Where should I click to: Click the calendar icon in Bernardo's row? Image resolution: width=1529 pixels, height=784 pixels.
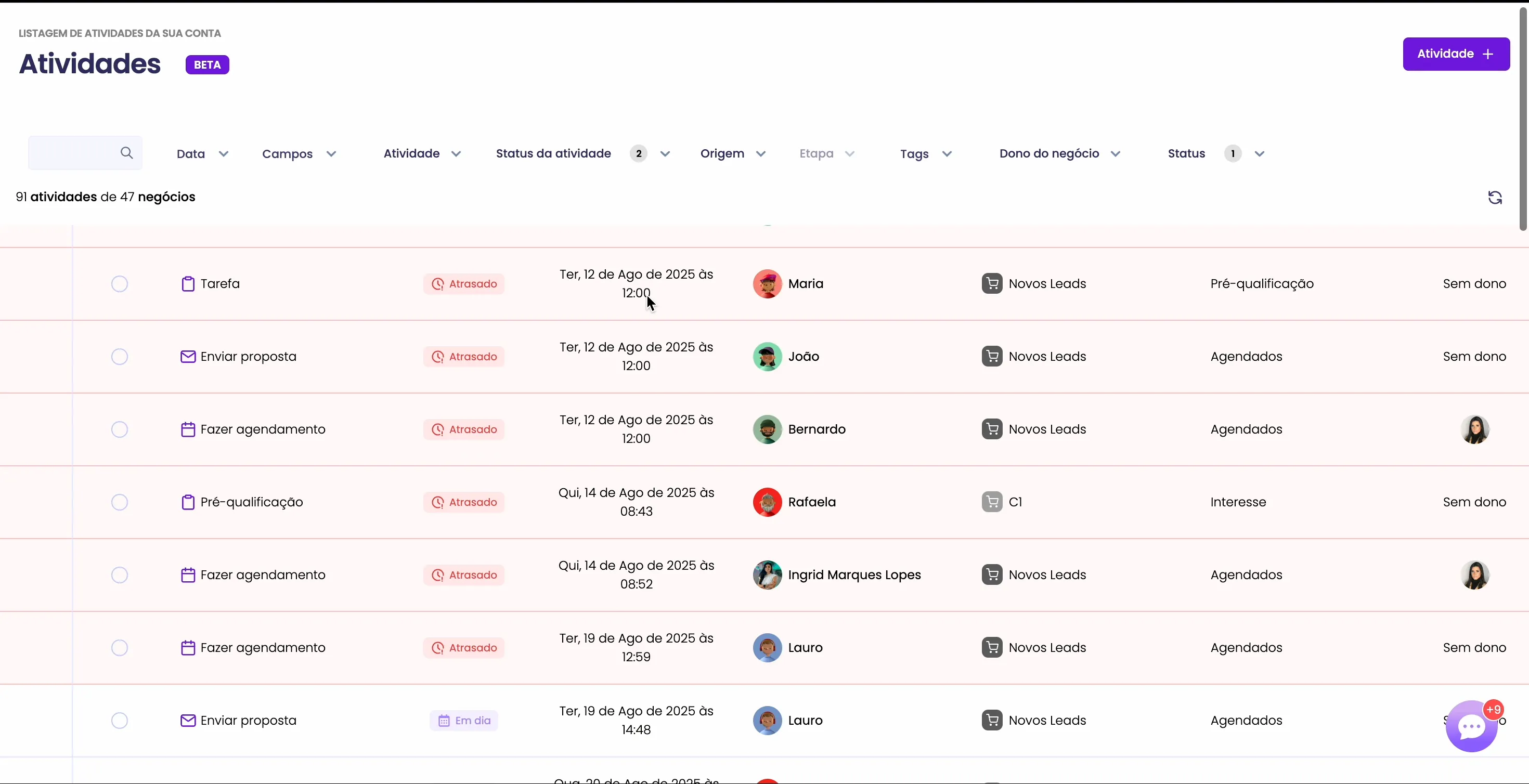pyautogui.click(x=188, y=429)
